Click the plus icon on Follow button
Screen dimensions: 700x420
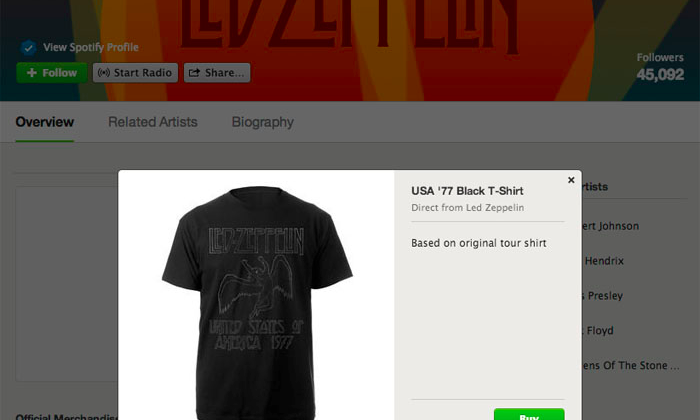(32, 73)
